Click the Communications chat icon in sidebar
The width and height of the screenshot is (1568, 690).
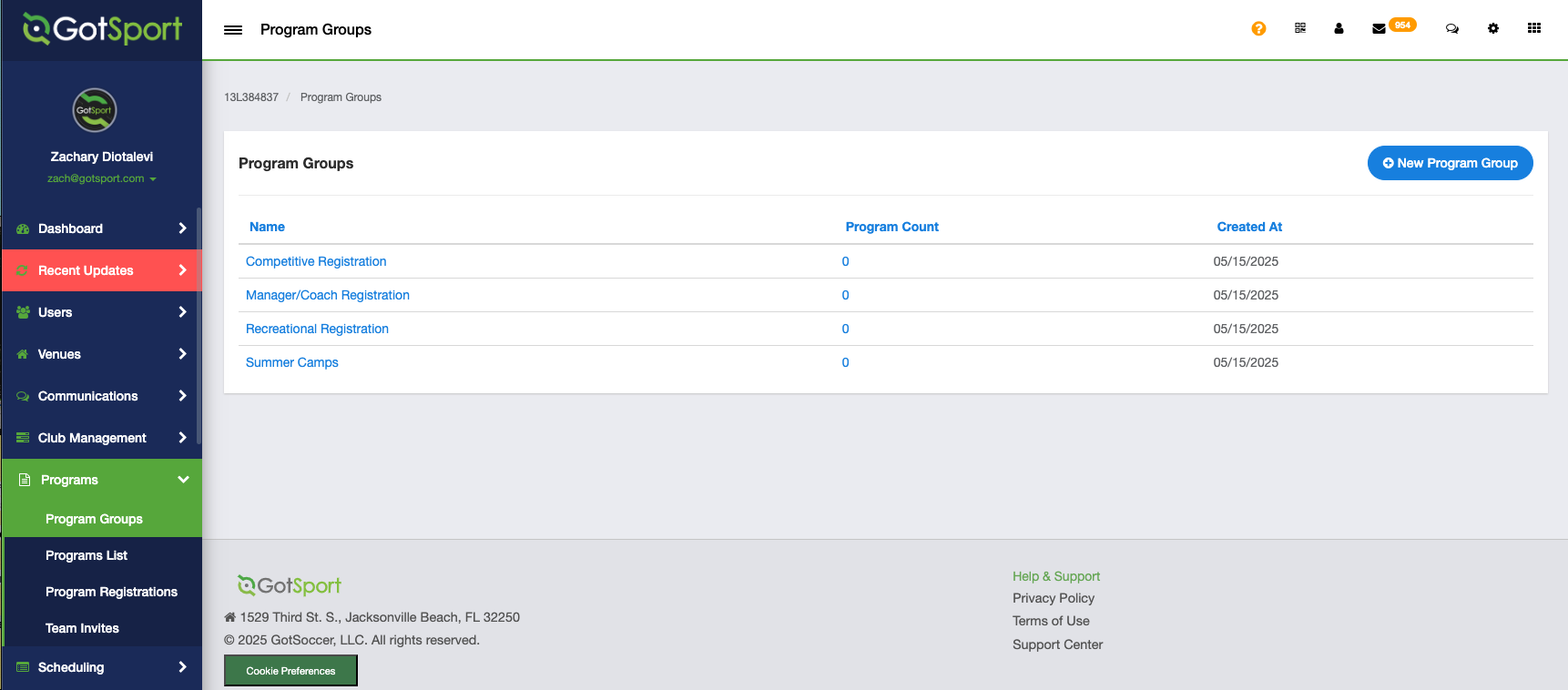23,396
